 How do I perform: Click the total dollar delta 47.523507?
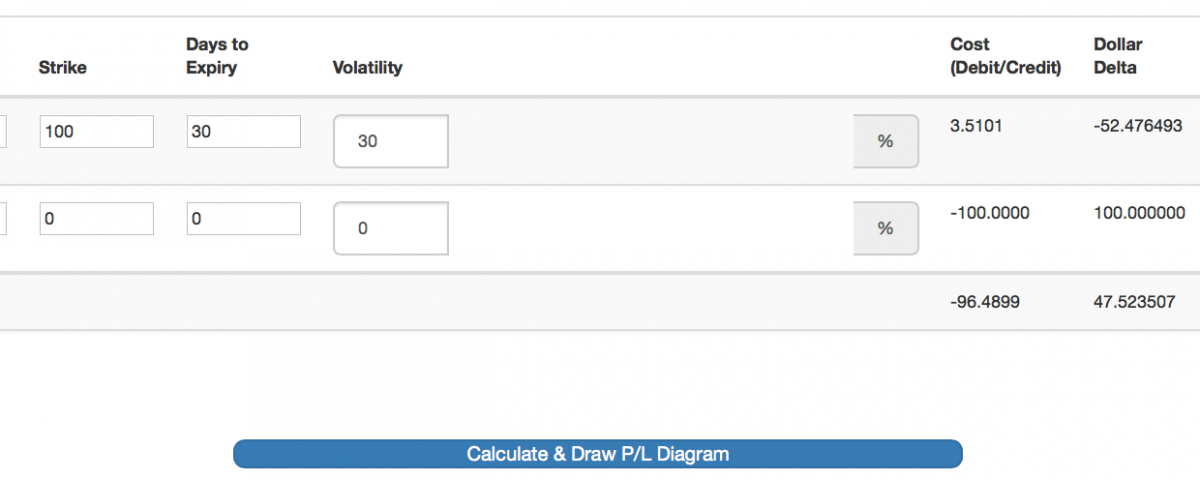[x=1135, y=301]
